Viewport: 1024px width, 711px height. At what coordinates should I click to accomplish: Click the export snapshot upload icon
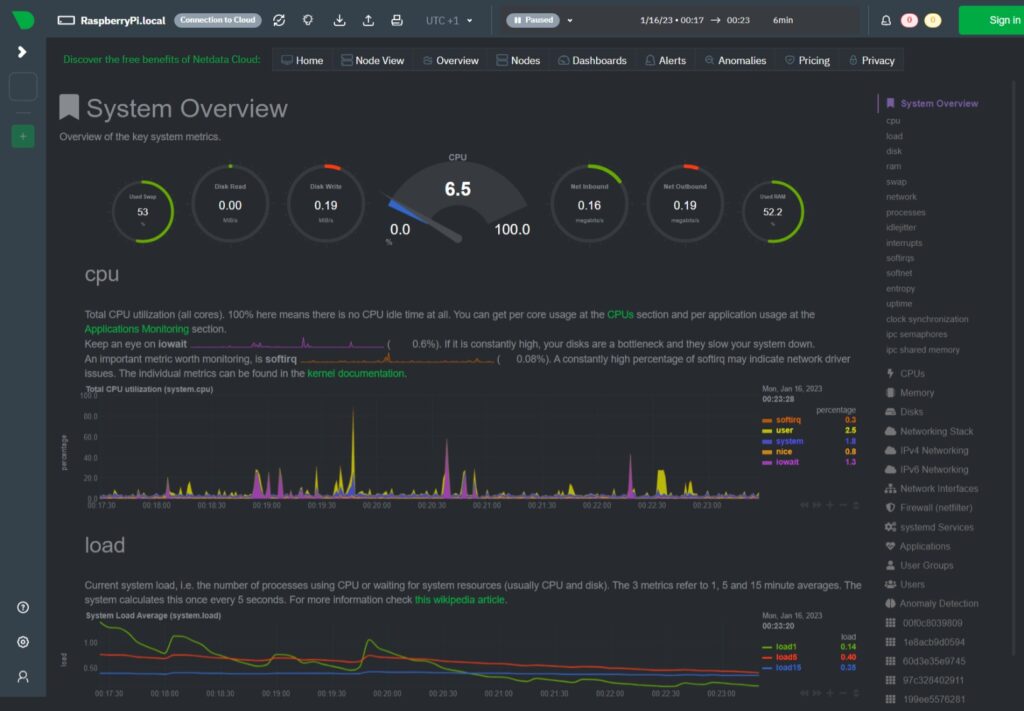point(368,20)
